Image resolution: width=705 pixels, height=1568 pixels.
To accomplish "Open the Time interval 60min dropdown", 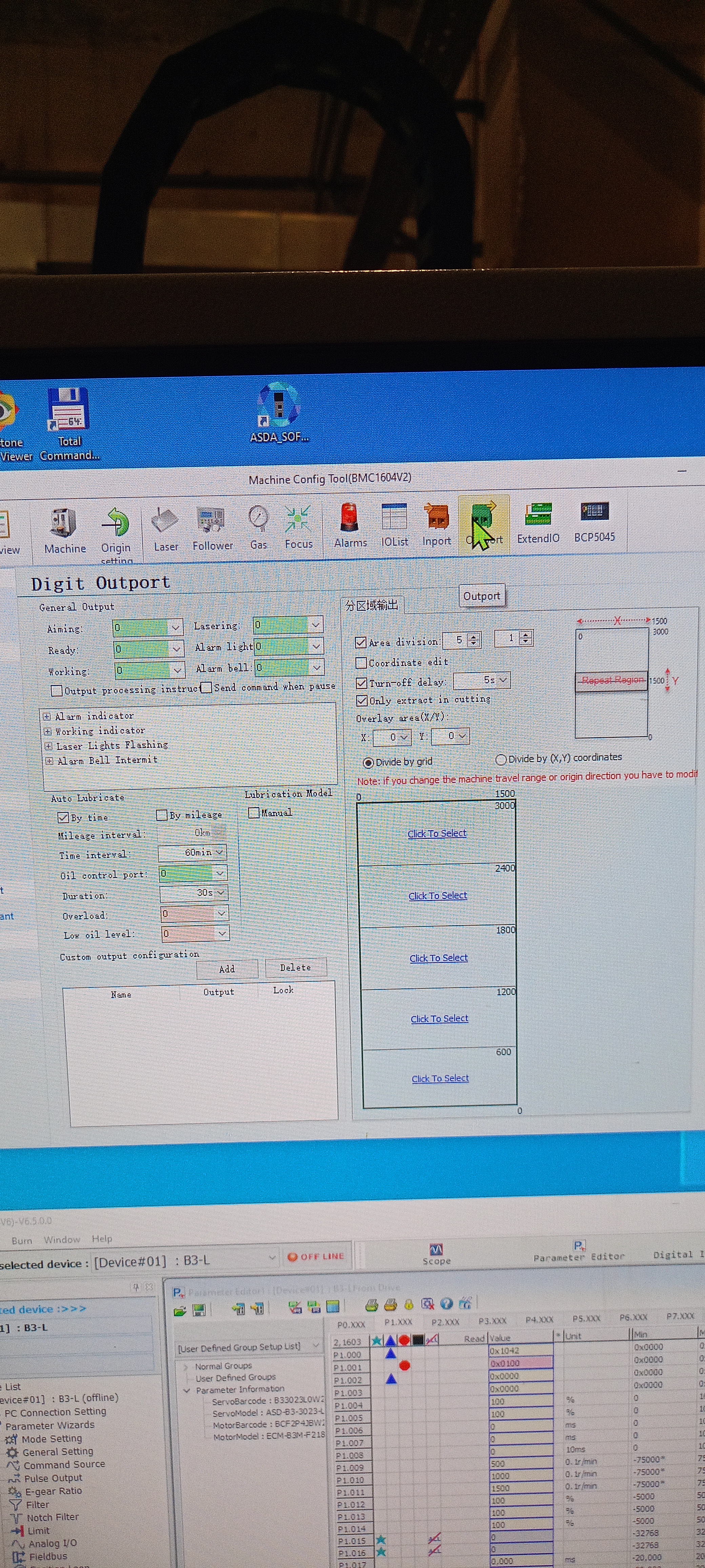I will pyautogui.click(x=219, y=852).
